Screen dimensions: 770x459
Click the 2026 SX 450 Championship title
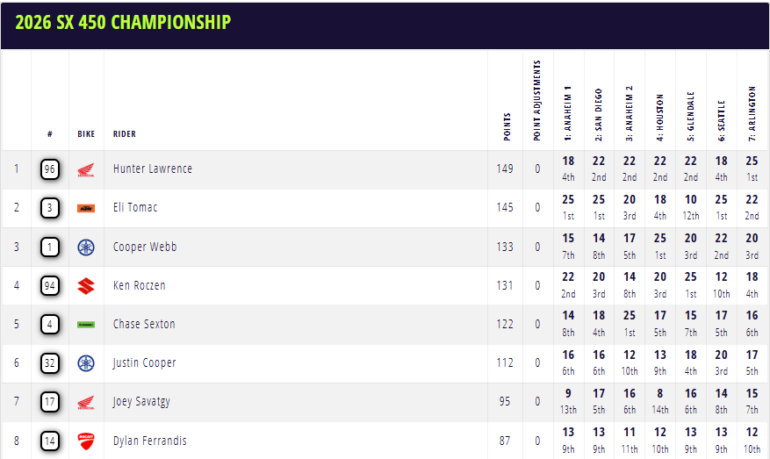(x=123, y=22)
